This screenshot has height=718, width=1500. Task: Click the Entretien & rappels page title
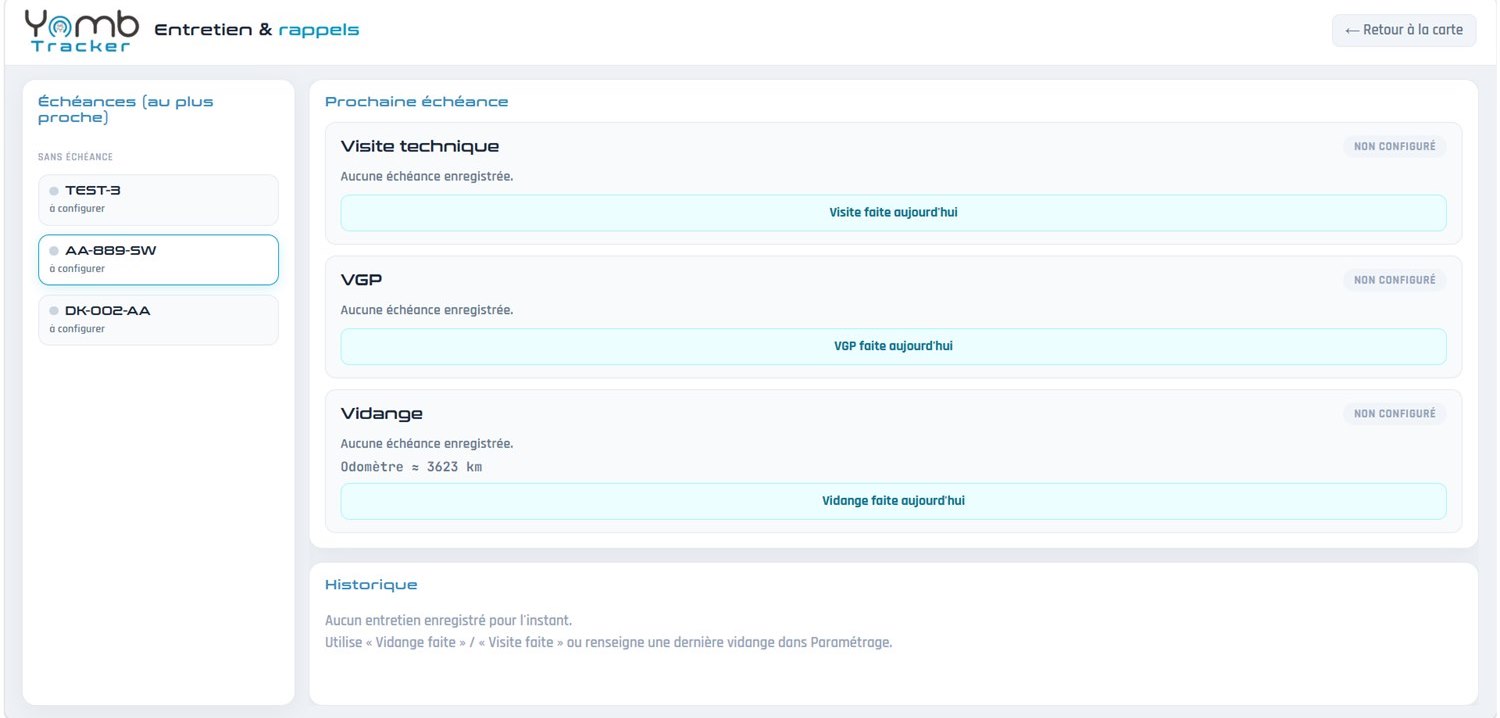point(257,30)
